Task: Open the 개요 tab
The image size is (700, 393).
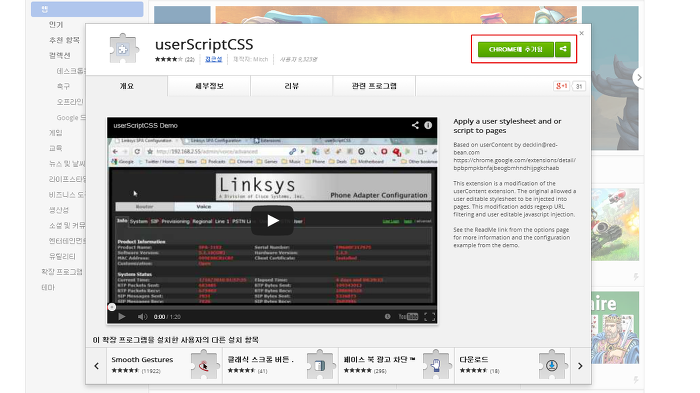Action: (127, 86)
